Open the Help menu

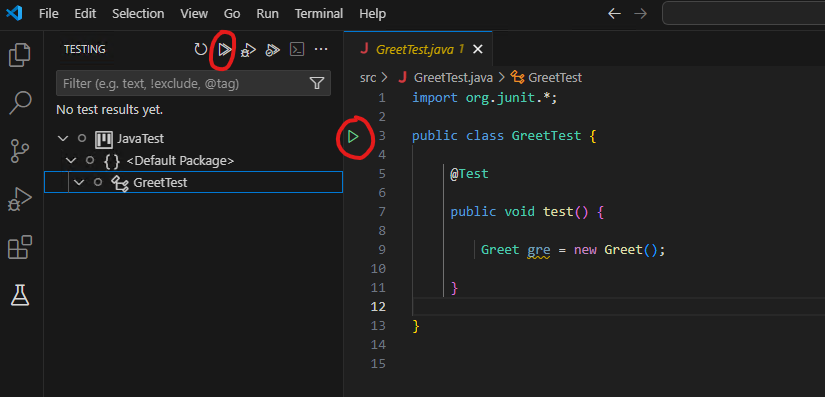point(373,14)
